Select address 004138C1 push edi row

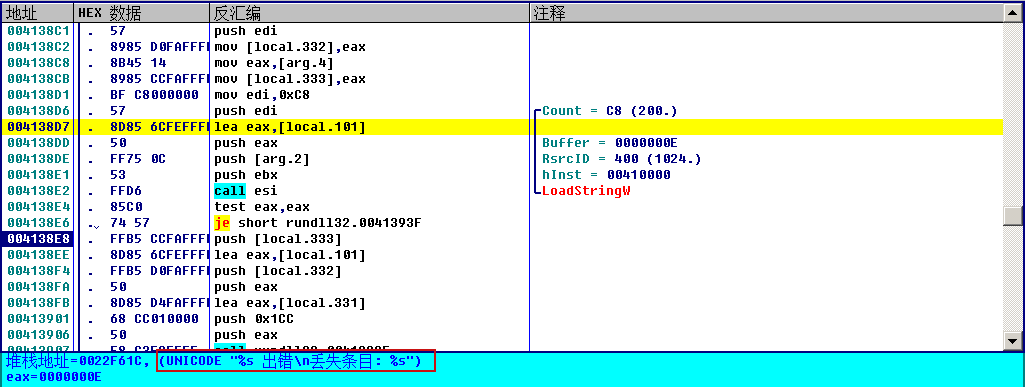coord(502,31)
